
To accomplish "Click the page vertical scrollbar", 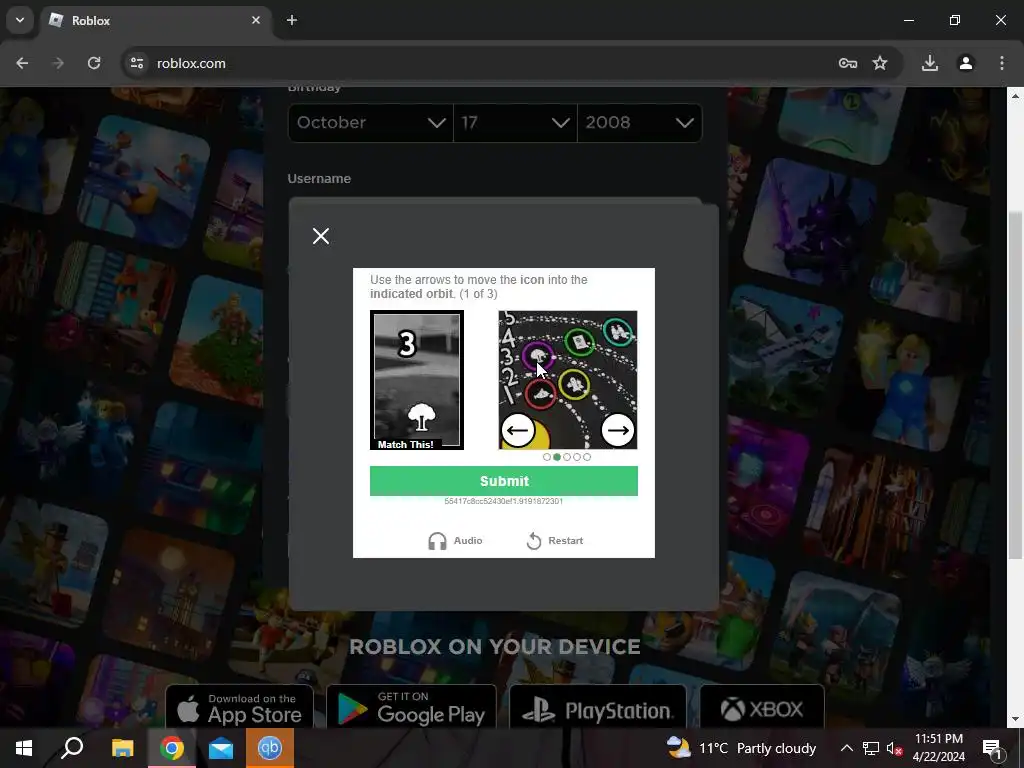I will [x=1014, y=385].
